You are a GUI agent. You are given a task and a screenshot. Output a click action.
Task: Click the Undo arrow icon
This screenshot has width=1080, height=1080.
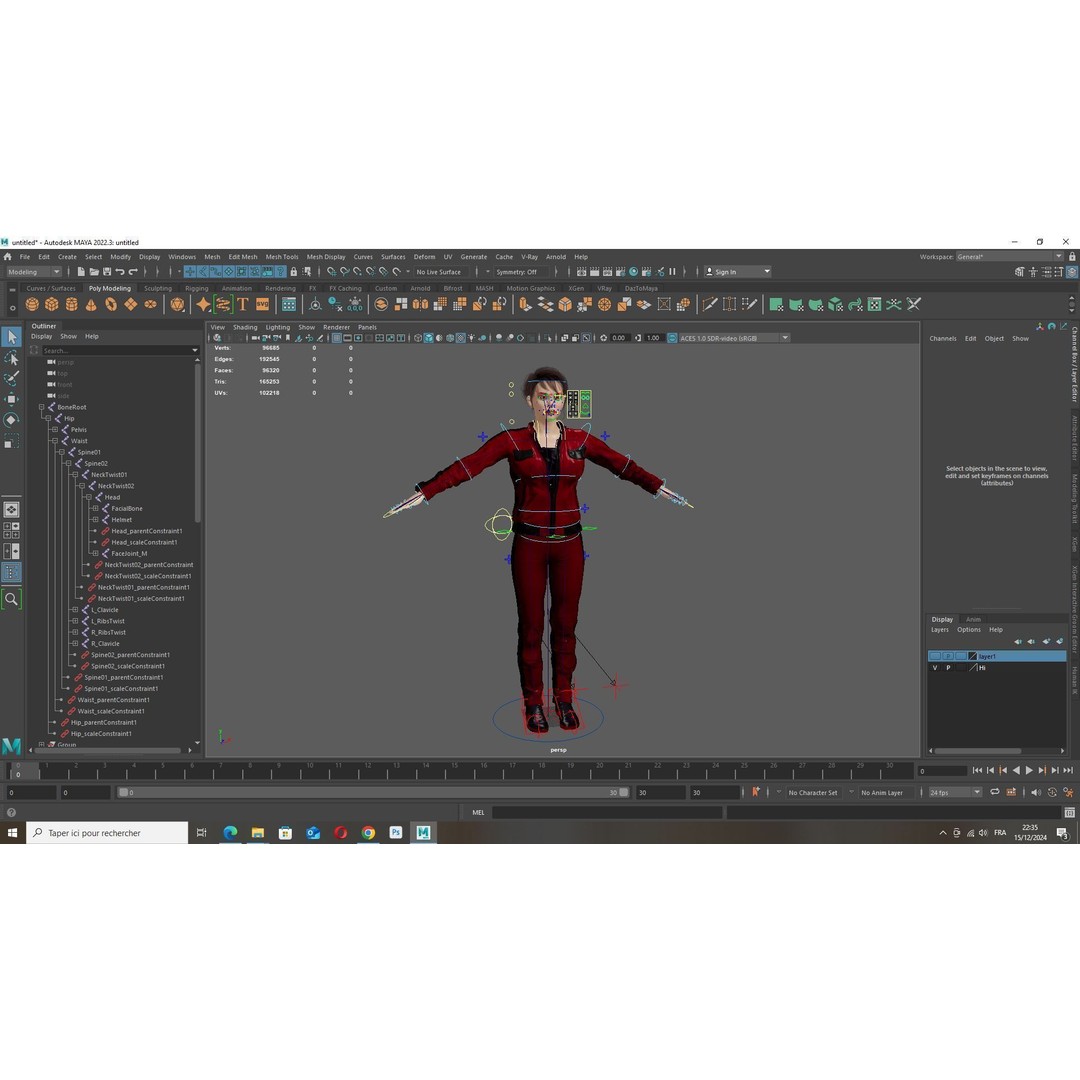[x=120, y=272]
